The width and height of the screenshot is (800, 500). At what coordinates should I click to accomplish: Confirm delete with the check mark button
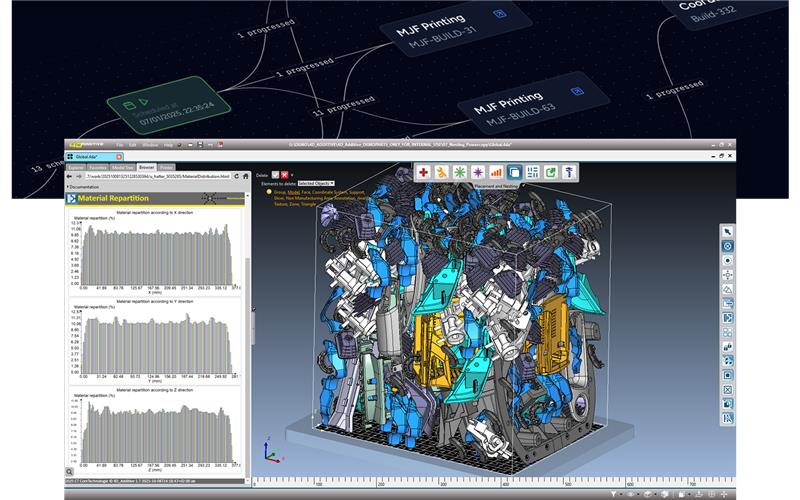coord(274,173)
